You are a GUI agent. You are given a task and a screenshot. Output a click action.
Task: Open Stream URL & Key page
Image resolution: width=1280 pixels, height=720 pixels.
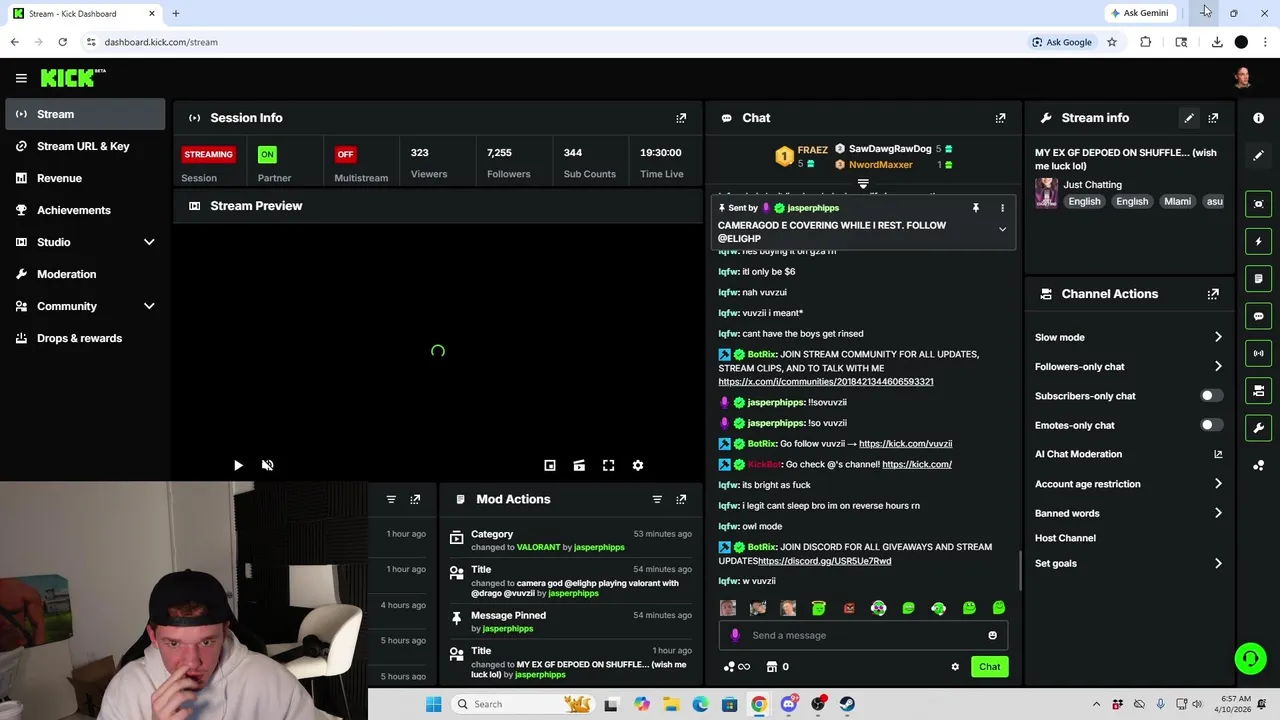pyautogui.click(x=85, y=146)
